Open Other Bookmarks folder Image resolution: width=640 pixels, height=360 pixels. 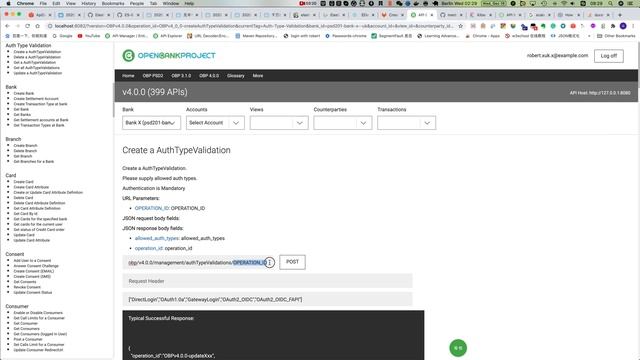pyautogui.click(x=616, y=36)
